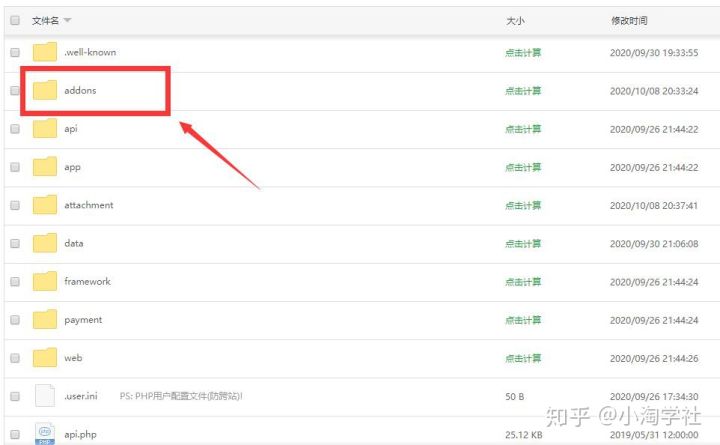This screenshot has width=720, height=445.
Task: Calculate size of the web folder
Action: click(523, 358)
